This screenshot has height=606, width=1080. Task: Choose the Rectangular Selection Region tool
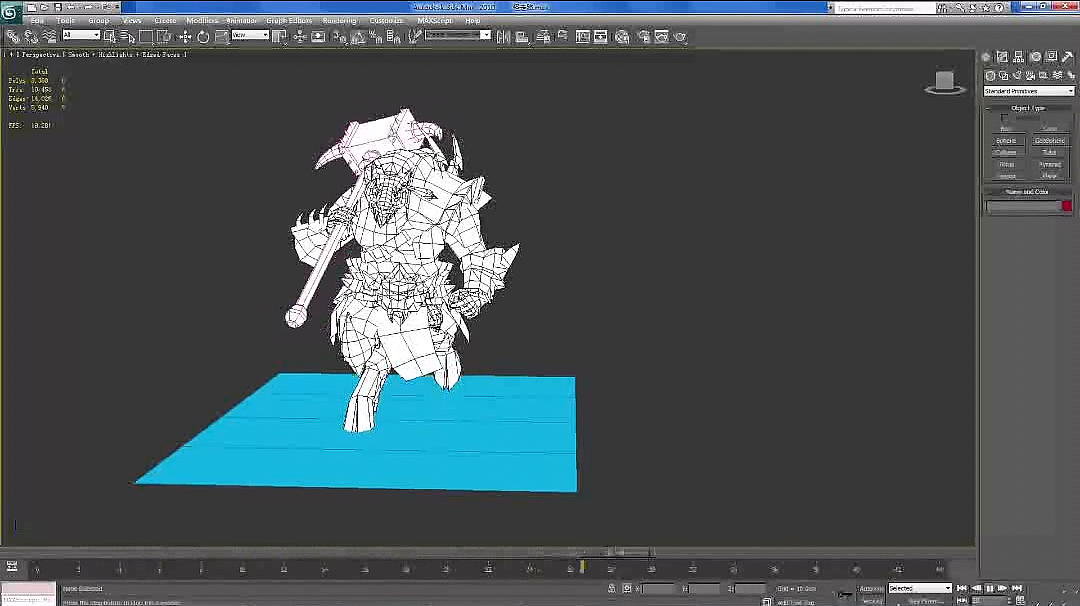[x=145, y=36]
